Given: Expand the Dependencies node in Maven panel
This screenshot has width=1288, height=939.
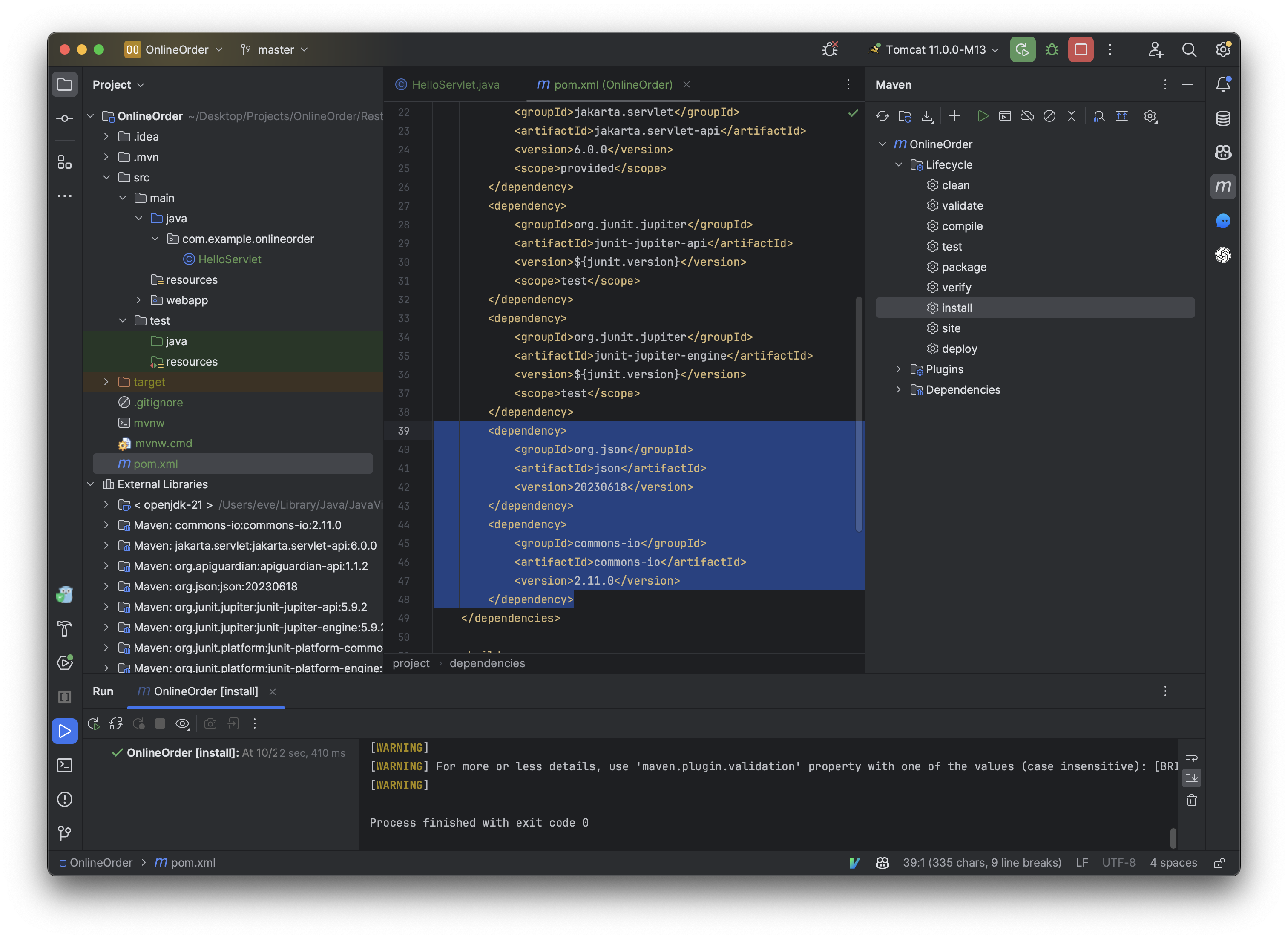Looking at the screenshot, I should [x=898, y=389].
